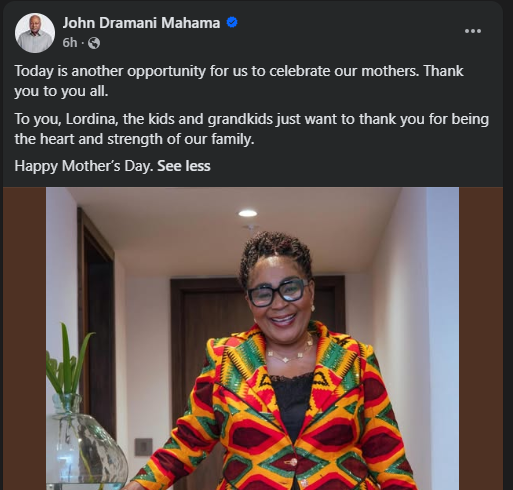This screenshot has height=490, width=513.
Task: Click the green plant leaves in photo
Action: [x=67, y=362]
